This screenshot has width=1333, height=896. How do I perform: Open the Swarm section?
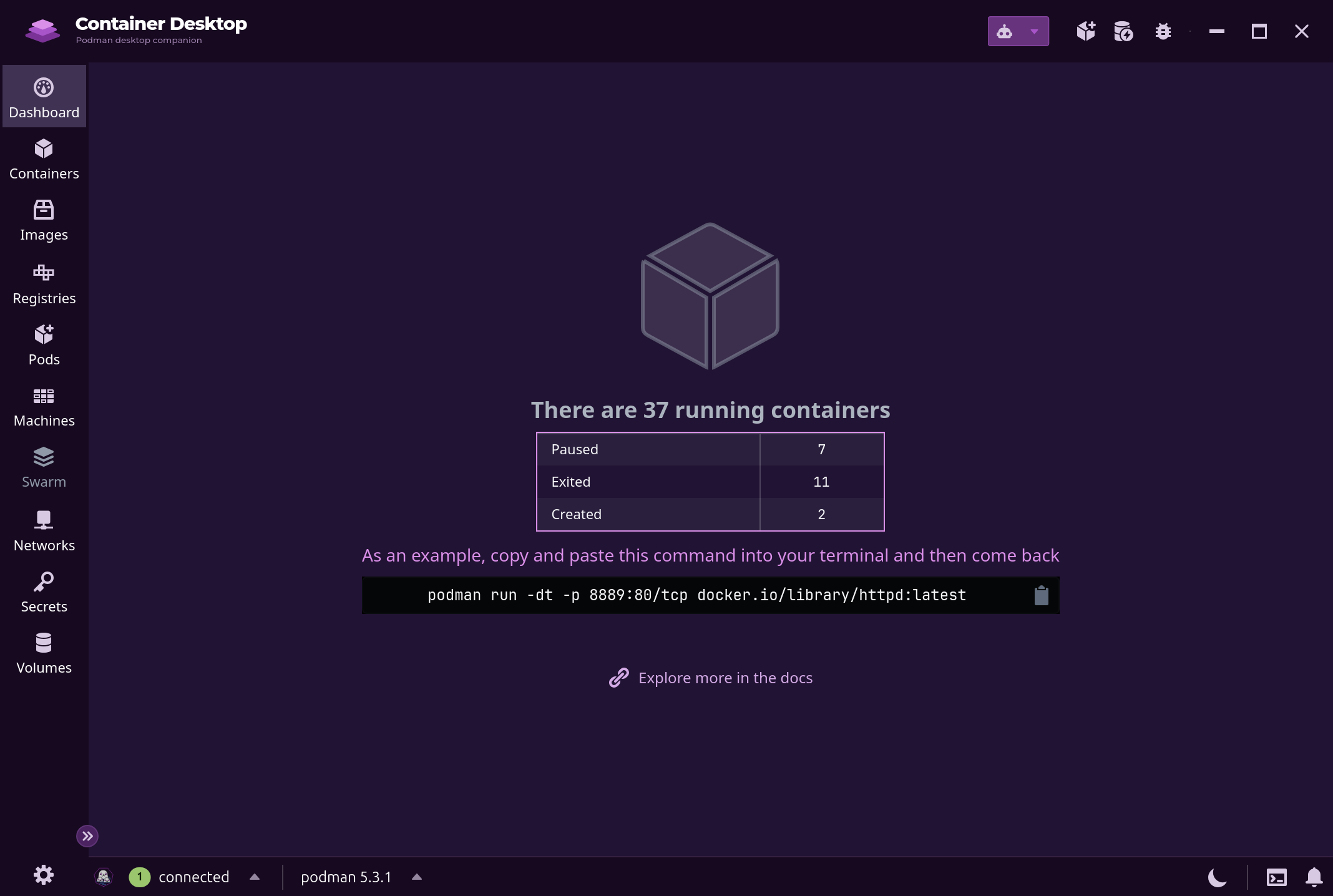coord(44,467)
